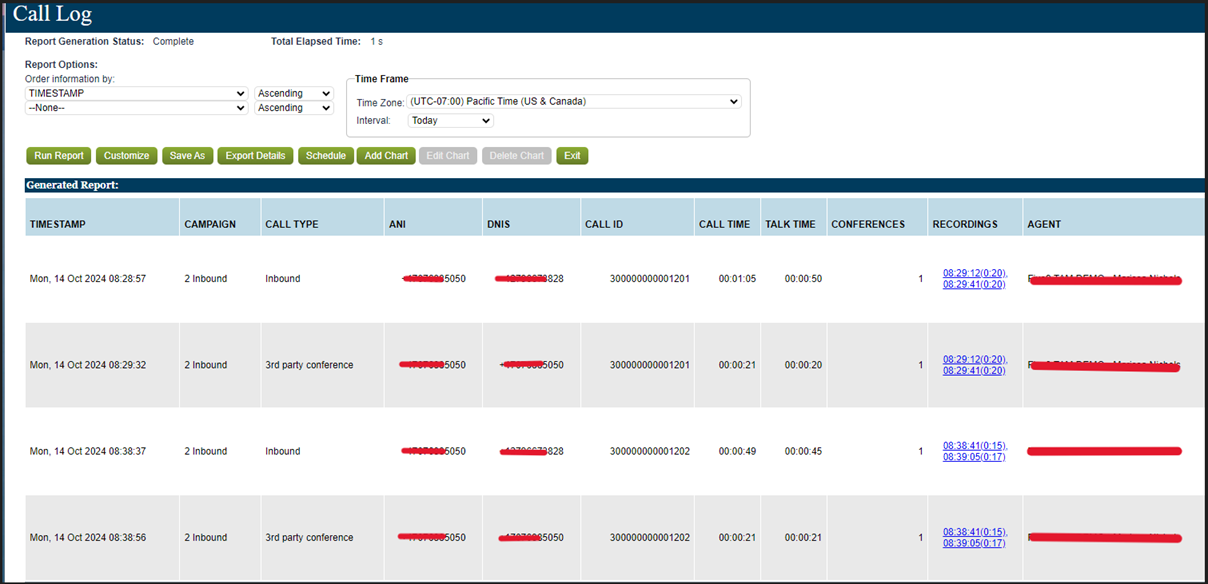The image size is (1208, 584).
Task: Open the Ascending dropdown beside TIMESTAMP
Action: [x=294, y=93]
